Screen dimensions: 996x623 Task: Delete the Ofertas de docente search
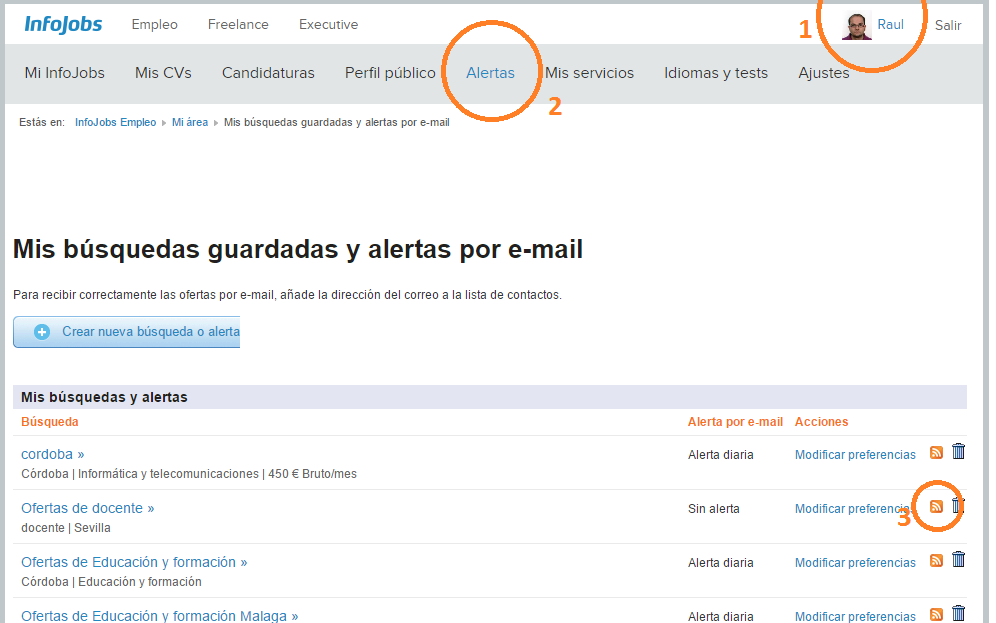coord(959,505)
